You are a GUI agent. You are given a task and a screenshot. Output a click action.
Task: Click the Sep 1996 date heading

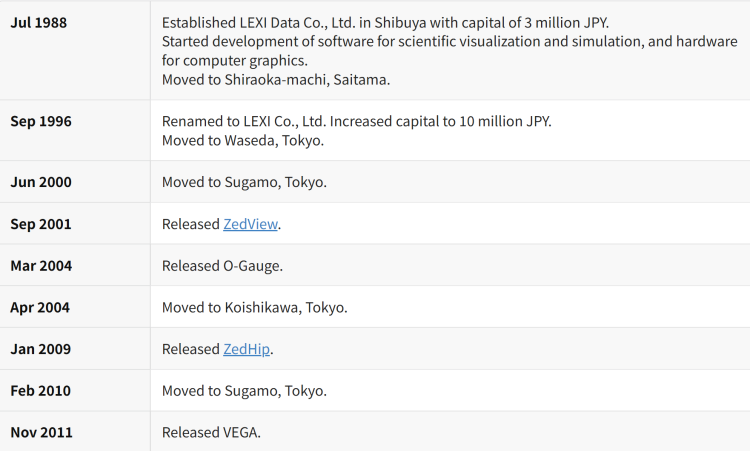tap(41, 121)
